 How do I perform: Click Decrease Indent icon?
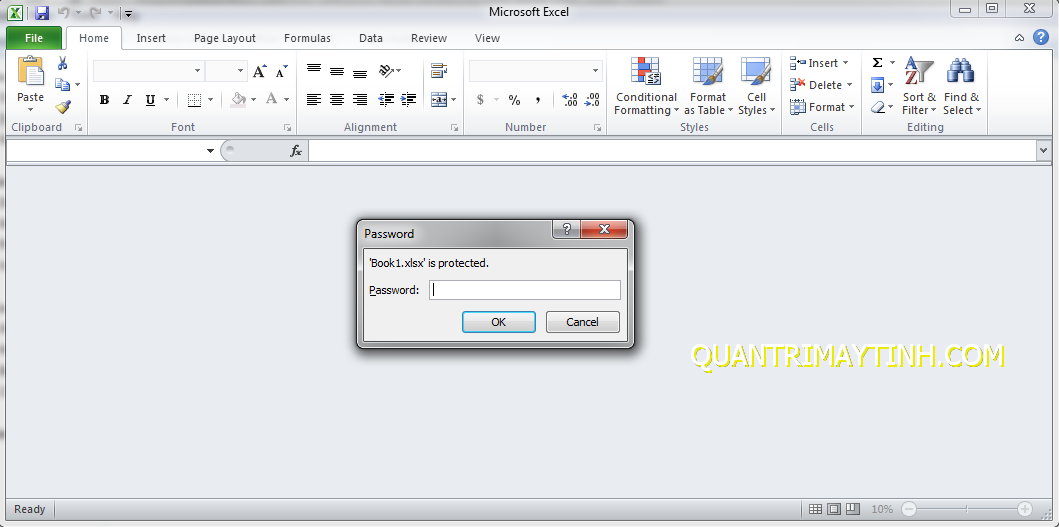(x=386, y=99)
